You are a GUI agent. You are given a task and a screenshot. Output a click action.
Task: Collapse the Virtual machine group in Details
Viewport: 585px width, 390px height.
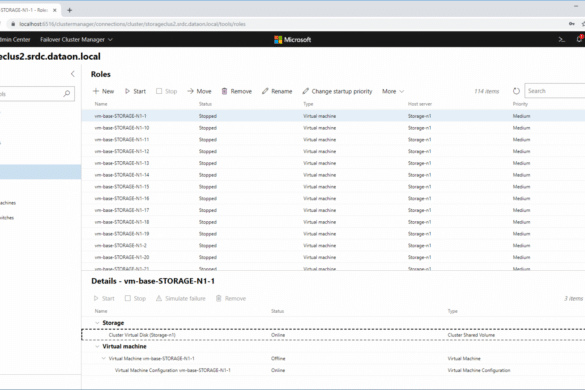[x=97, y=347]
